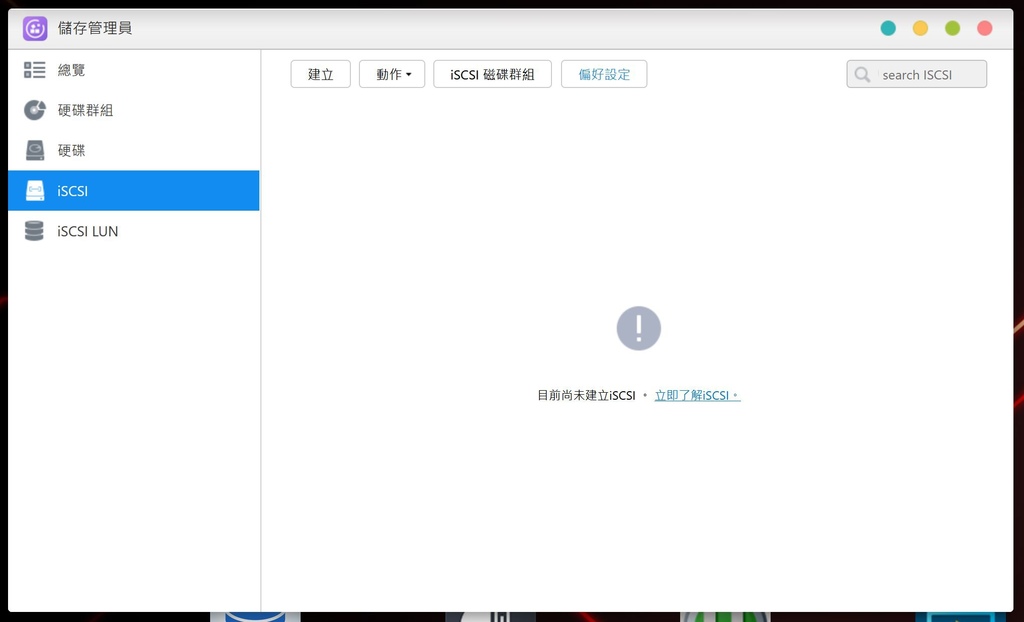Select the 硬碟 hard disk icon
1024x622 pixels.
coord(35,150)
